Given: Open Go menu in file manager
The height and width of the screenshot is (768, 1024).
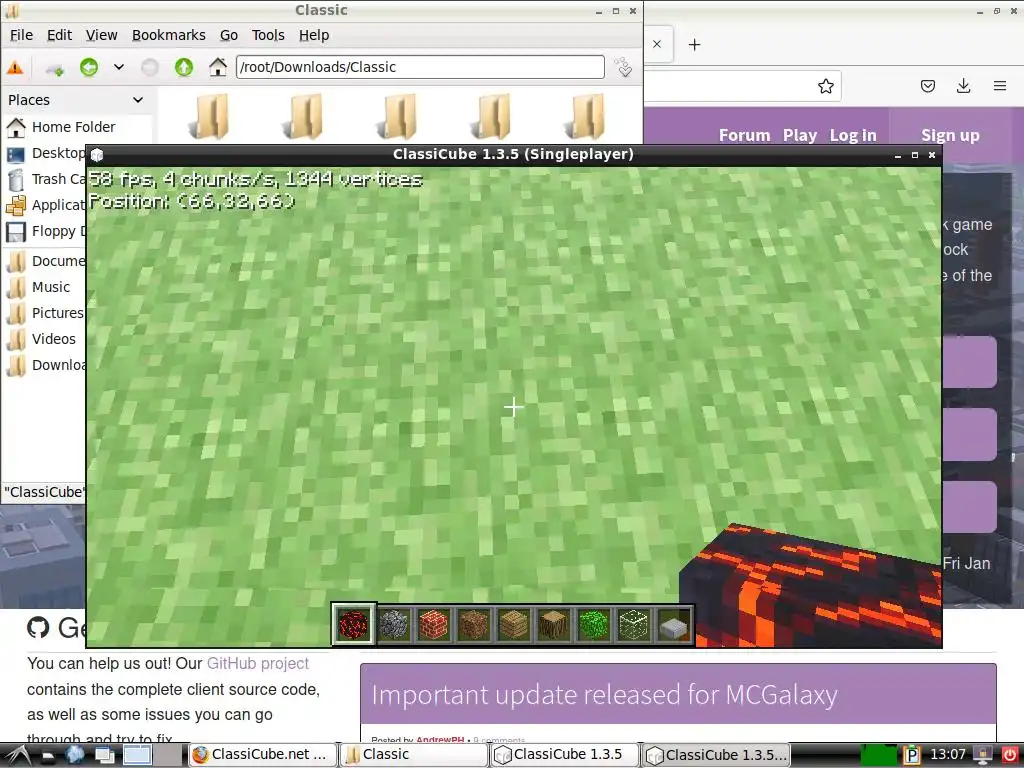Looking at the screenshot, I should (x=229, y=35).
